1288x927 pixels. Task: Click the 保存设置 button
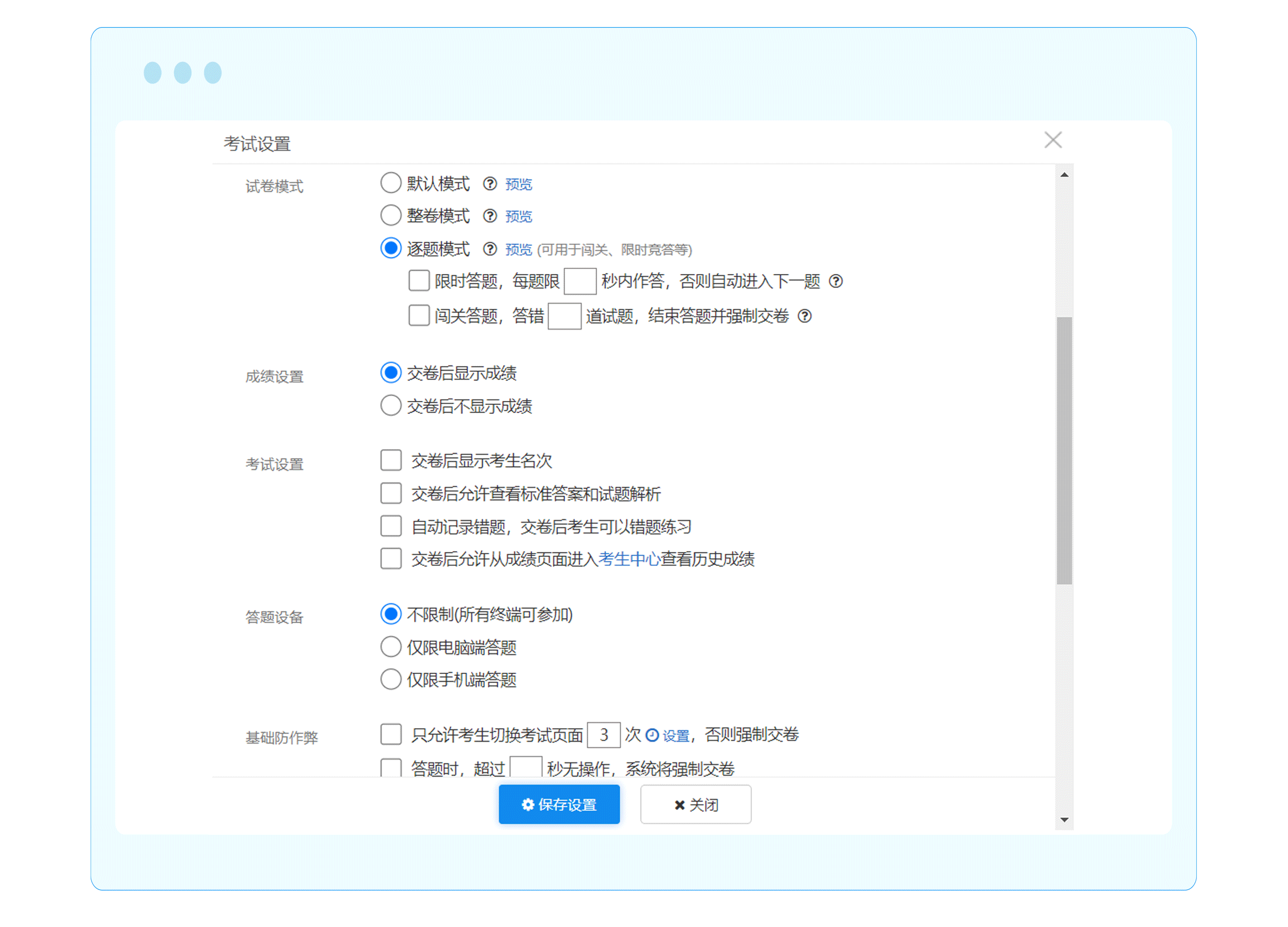559,804
